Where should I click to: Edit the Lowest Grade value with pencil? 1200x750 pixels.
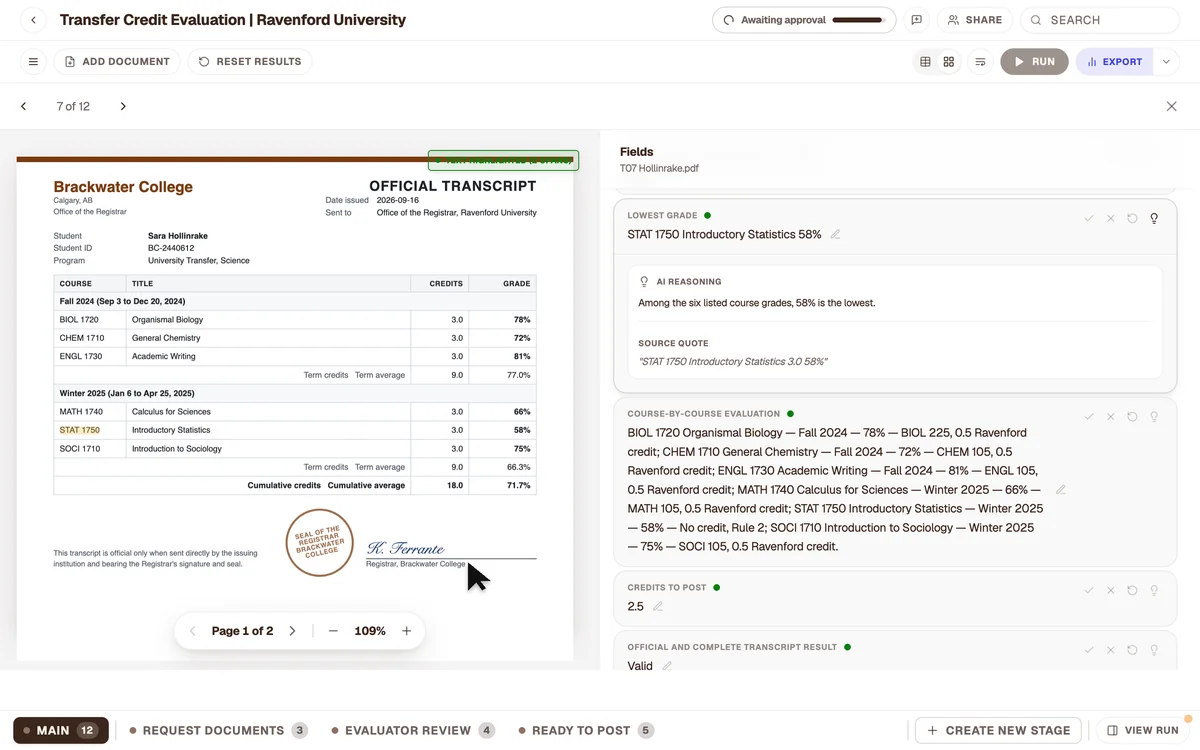tap(835, 235)
